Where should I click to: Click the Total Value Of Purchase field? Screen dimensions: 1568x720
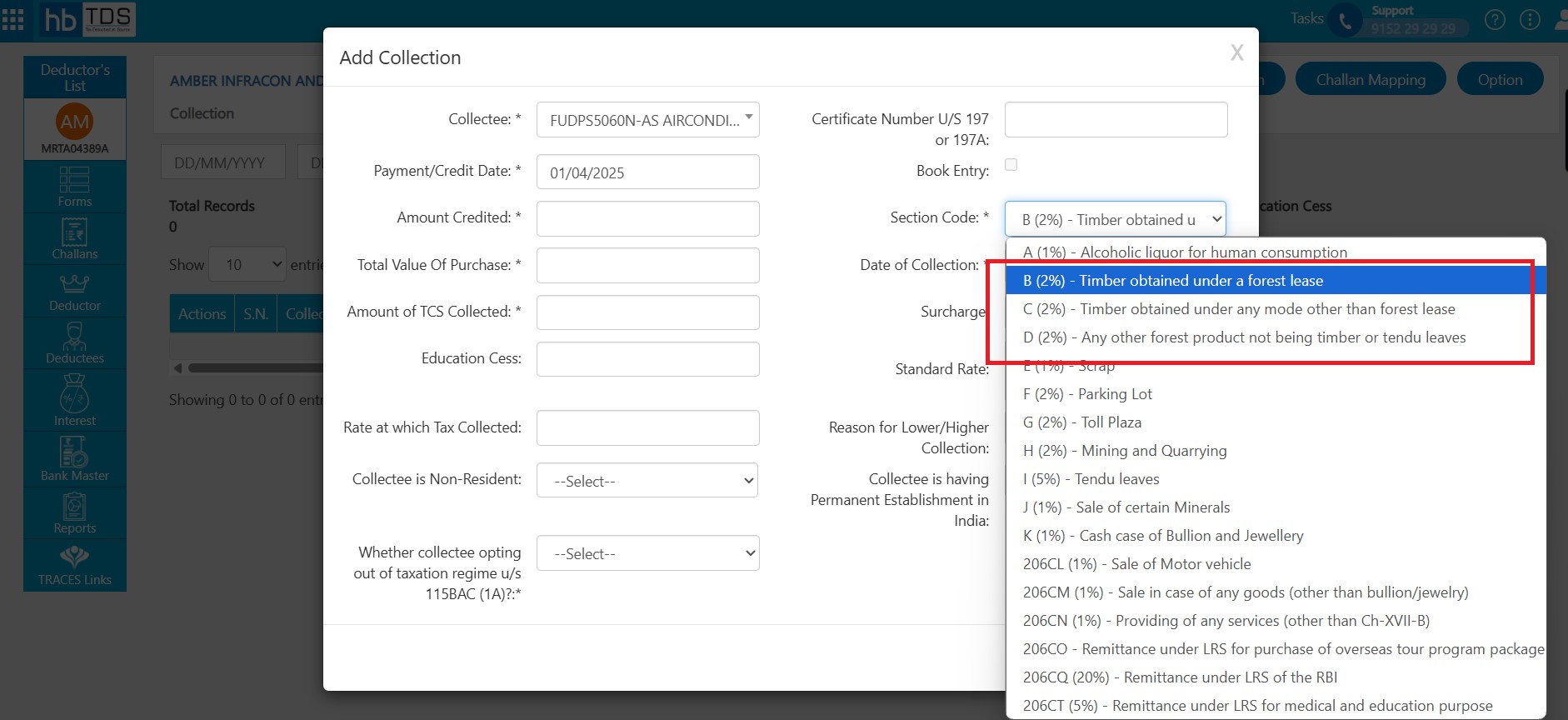[648, 265]
